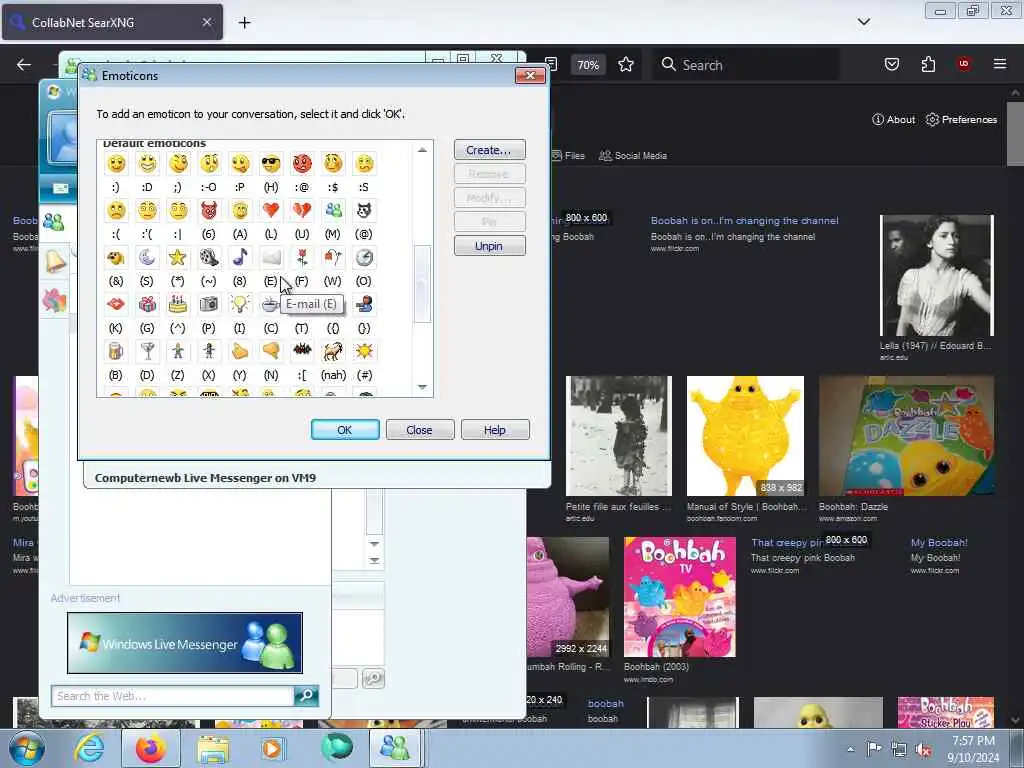Open the About link

tap(893, 120)
